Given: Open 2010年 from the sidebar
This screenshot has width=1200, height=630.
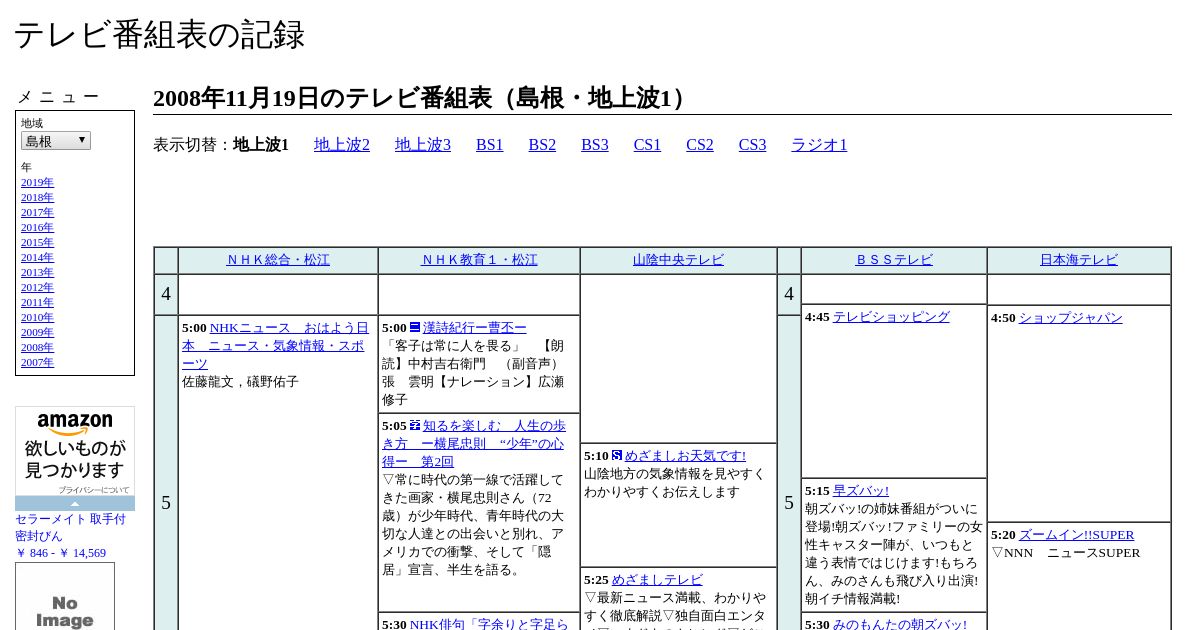Looking at the screenshot, I should pos(37,317).
